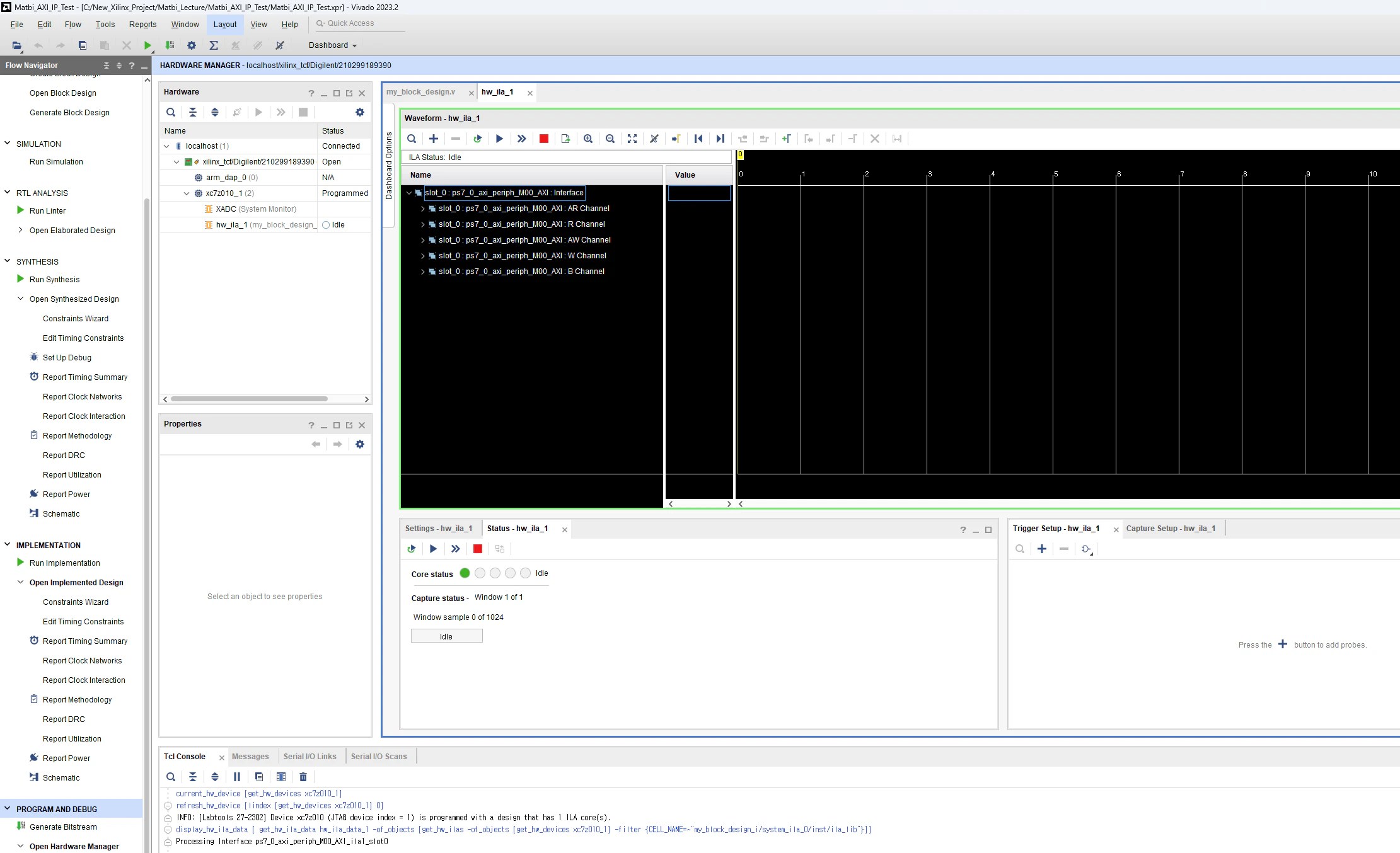Open the Dashboard dropdown
The height and width of the screenshot is (853, 1400).
pos(332,45)
